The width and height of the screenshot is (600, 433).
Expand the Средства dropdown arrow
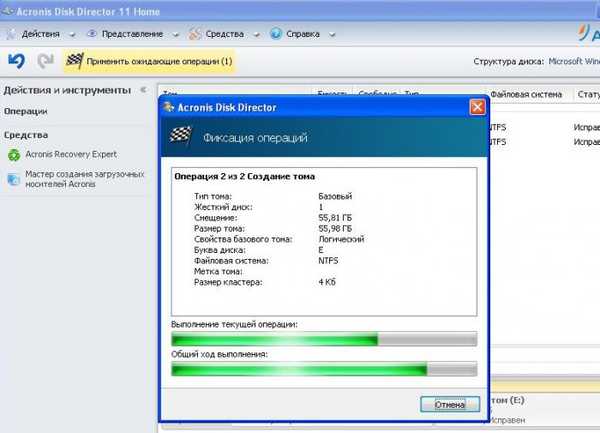(257, 35)
